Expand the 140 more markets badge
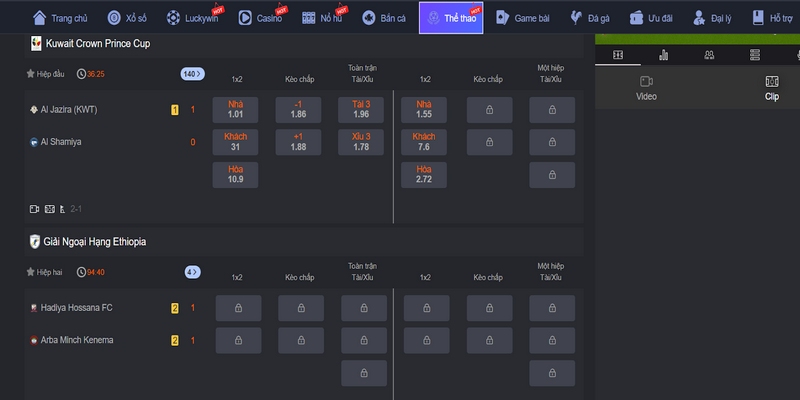The image size is (800, 400). tap(191, 74)
